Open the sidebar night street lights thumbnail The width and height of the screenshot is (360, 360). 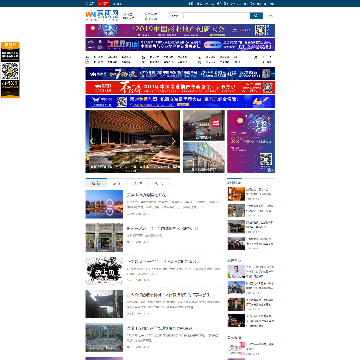coord(236,321)
